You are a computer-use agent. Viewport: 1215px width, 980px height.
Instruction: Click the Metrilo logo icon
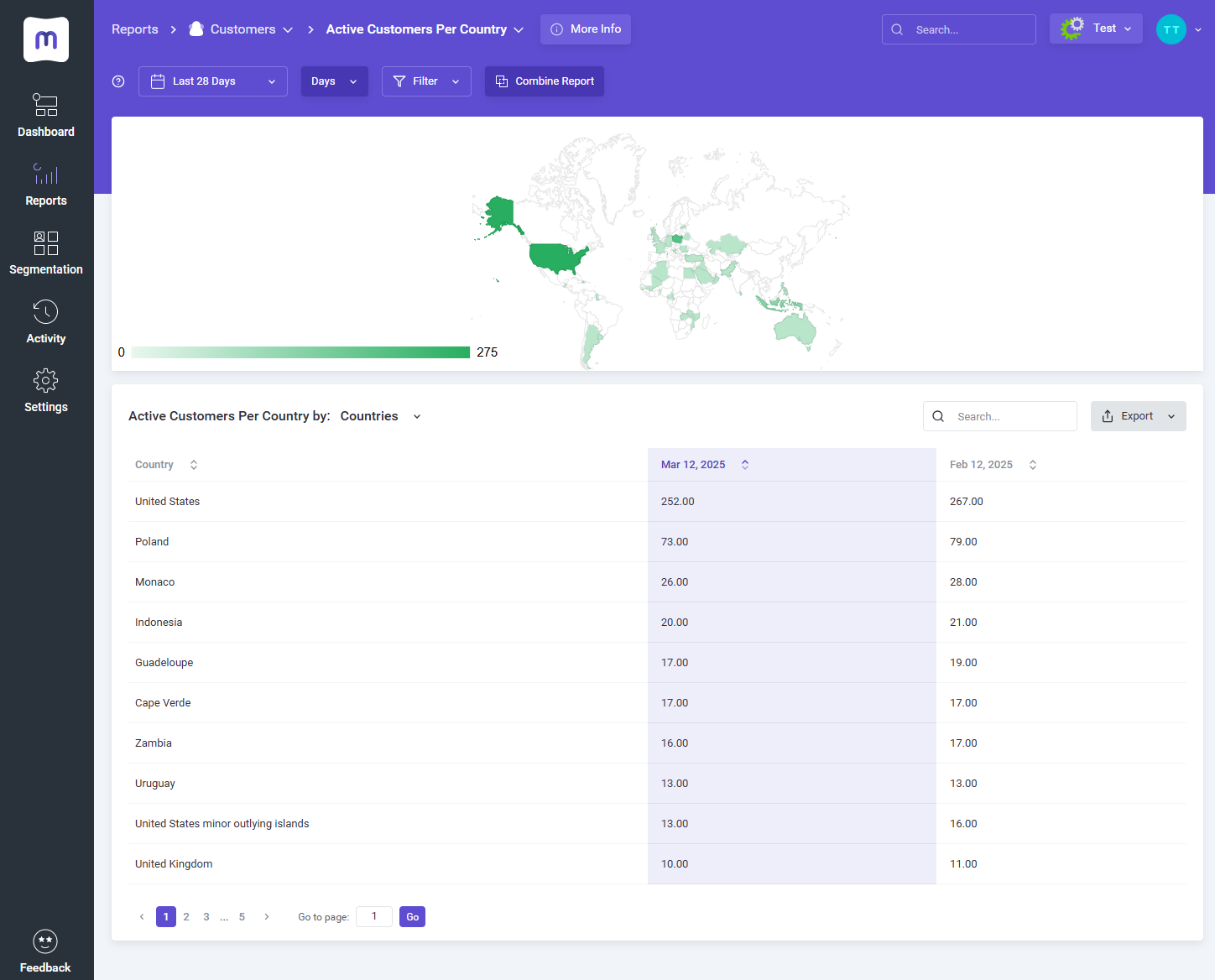(46, 39)
